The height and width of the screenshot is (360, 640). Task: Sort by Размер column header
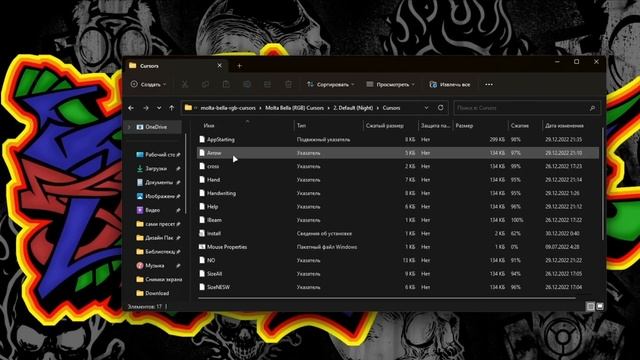coord(464,126)
